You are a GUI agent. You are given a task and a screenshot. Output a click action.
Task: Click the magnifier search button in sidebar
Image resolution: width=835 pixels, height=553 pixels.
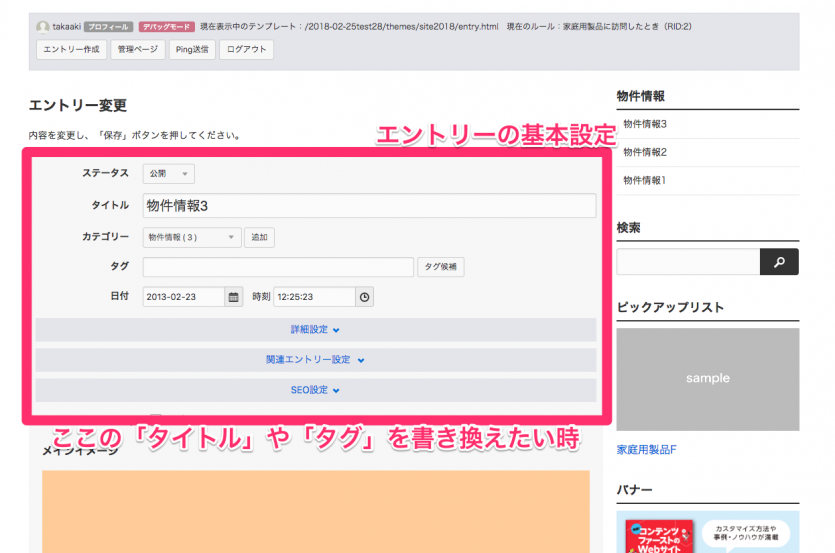coord(779,262)
